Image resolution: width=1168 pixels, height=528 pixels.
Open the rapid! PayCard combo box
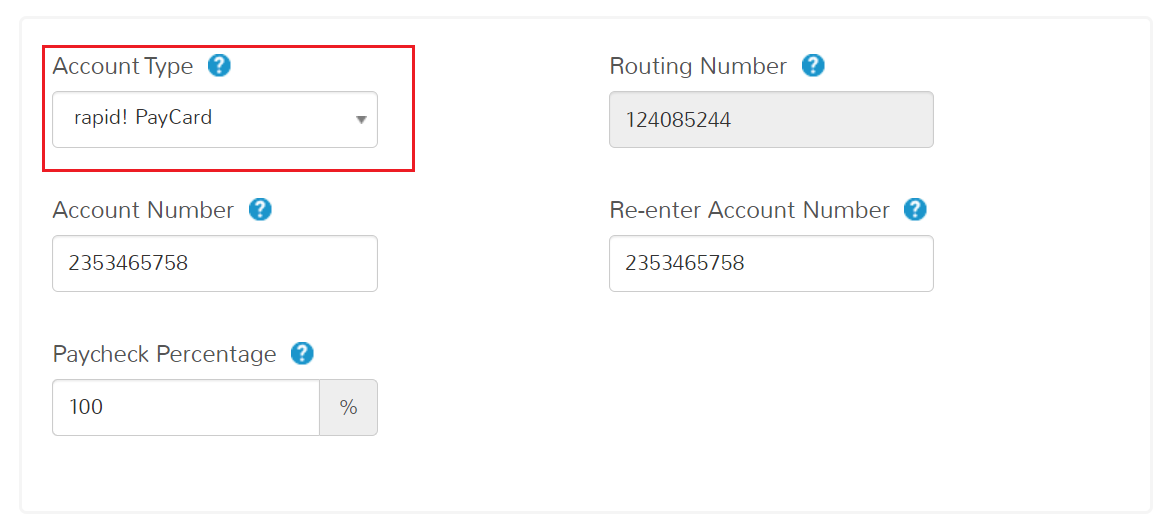click(x=215, y=119)
